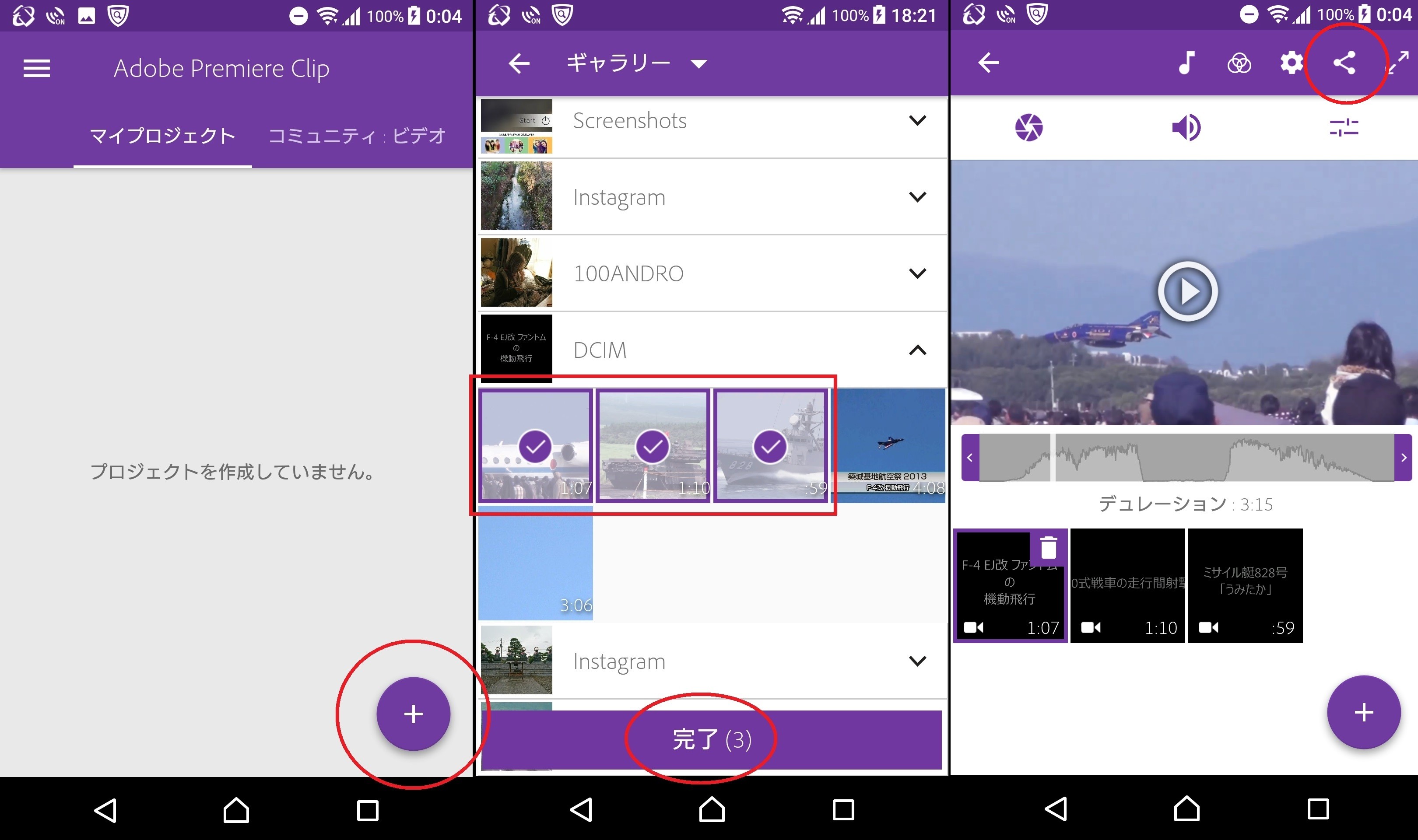Collapse the DCIM folder
The height and width of the screenshot is (840, 1418).
pyautogui.click(x=917, y=350)
